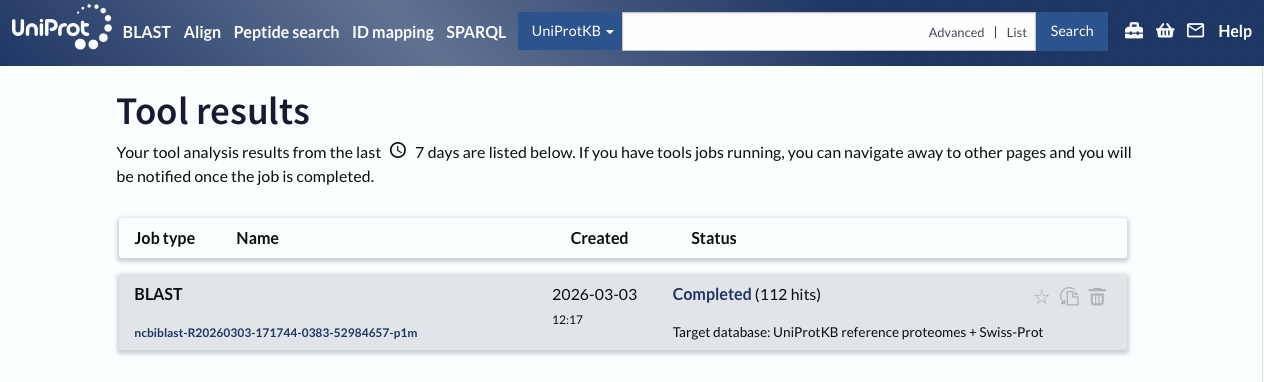The width and height of the screenshot is (1264, 382).
Task: Click the Name column header
Action: 257,238
